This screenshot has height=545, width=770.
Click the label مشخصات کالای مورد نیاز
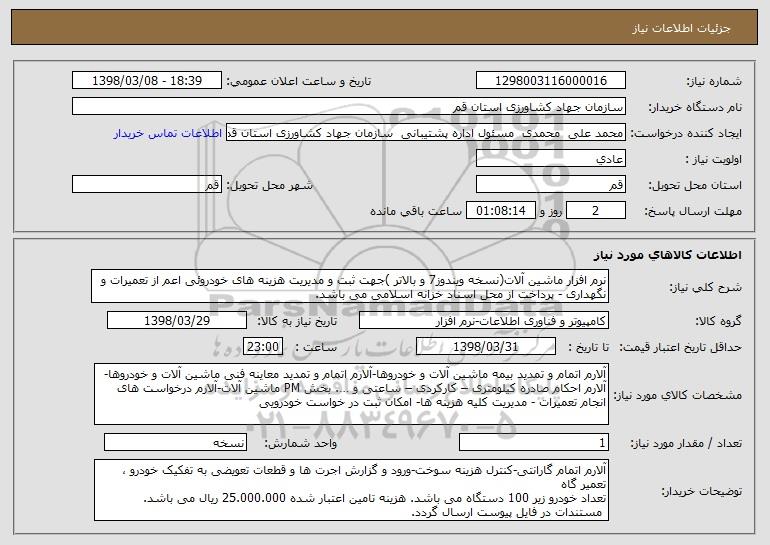click(678, 395)
